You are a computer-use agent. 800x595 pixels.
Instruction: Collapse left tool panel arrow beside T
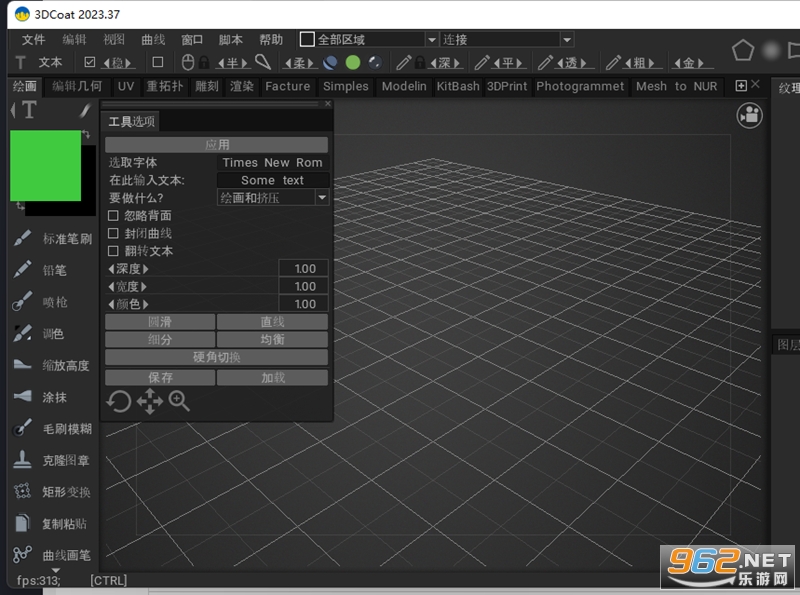(x=13, y=110)
